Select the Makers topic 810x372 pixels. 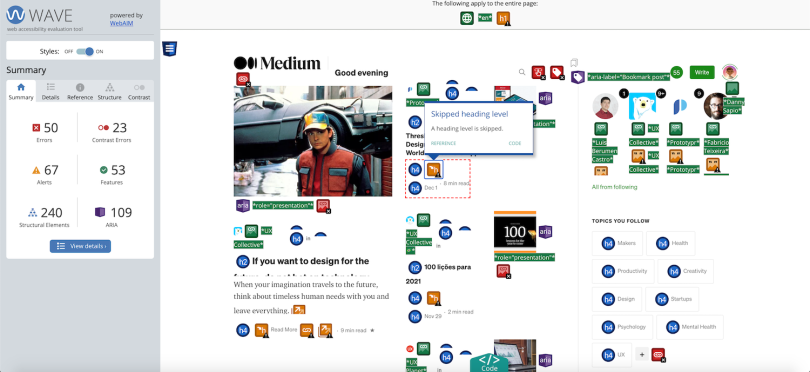(x=617, y=243)
